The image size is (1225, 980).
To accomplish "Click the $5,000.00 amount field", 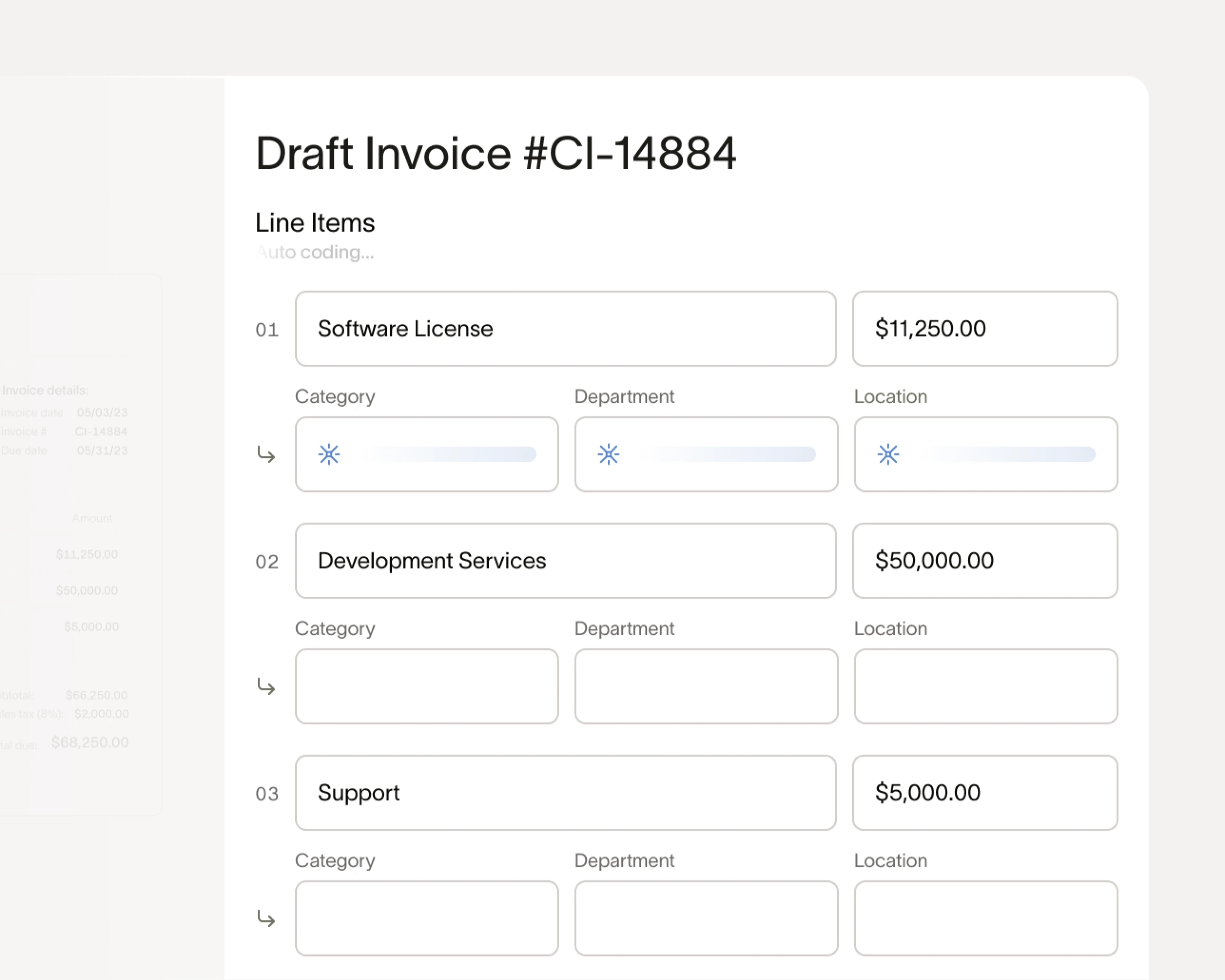I will pyautogui.click(x=985, y=793).
